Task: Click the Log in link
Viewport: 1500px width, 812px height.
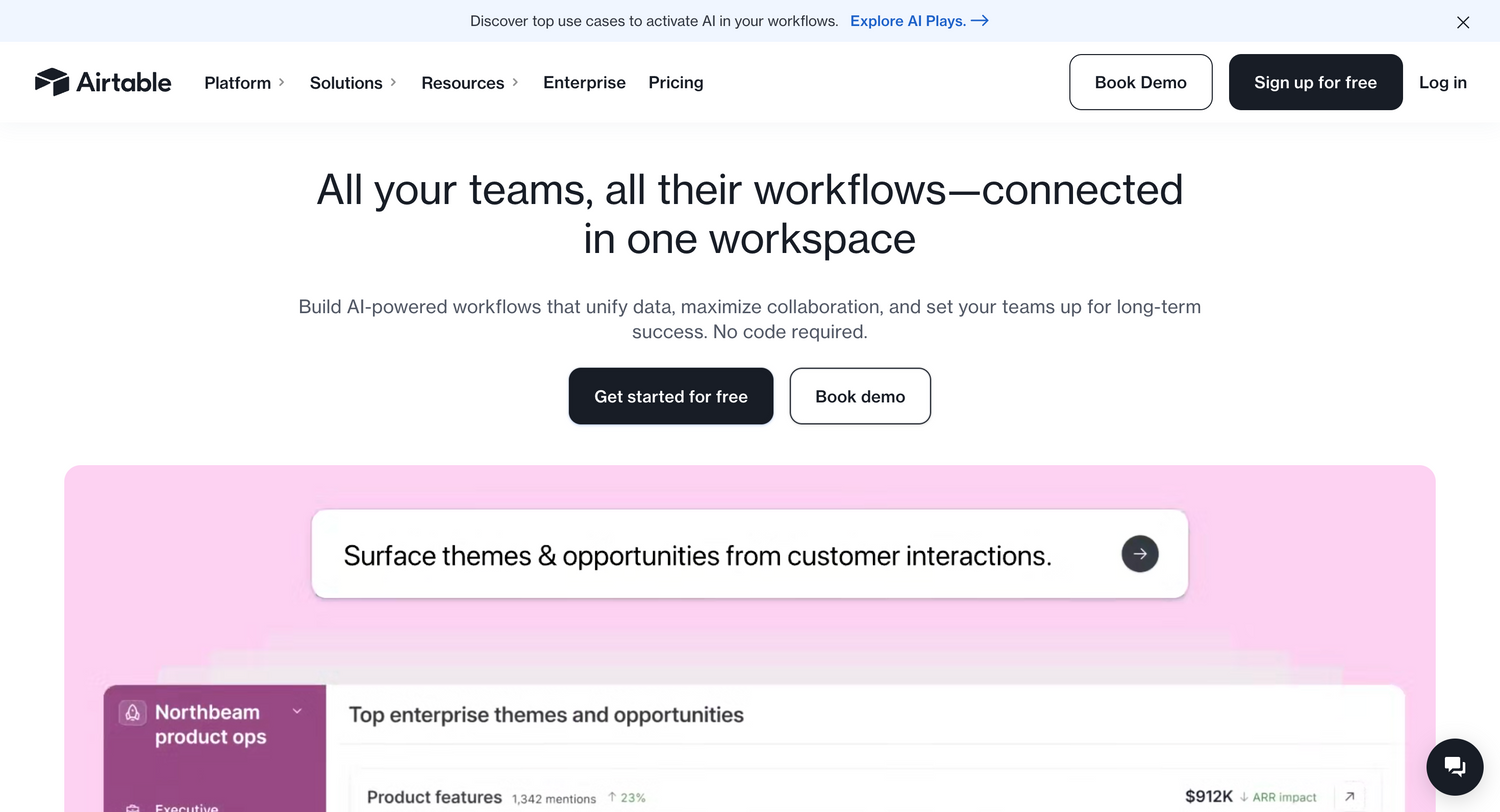Action: pyautogui.click(x=1442, y=82)
